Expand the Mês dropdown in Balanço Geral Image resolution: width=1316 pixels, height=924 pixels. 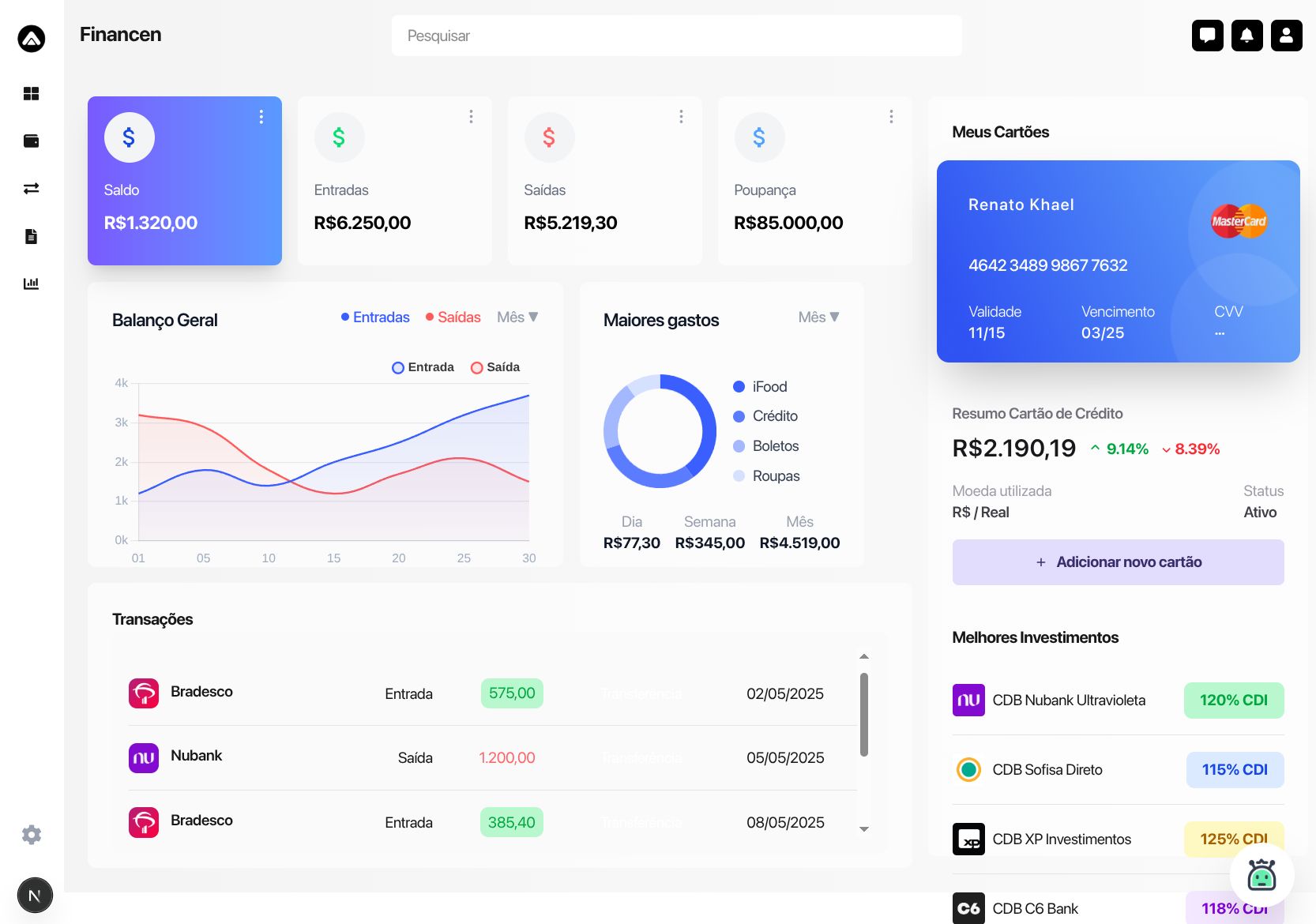click(517, 317)
